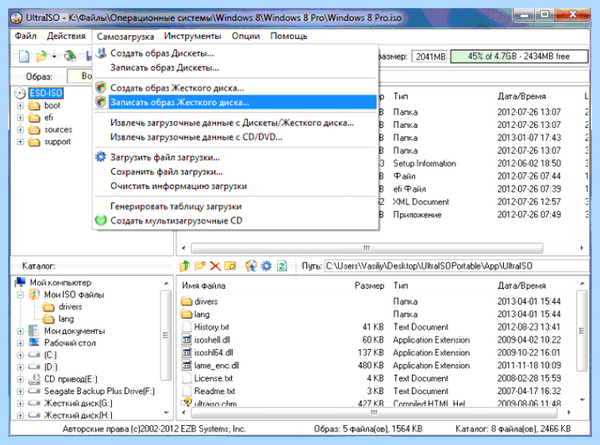
Task: Expand the sources folder node
Action: [20, 130]
